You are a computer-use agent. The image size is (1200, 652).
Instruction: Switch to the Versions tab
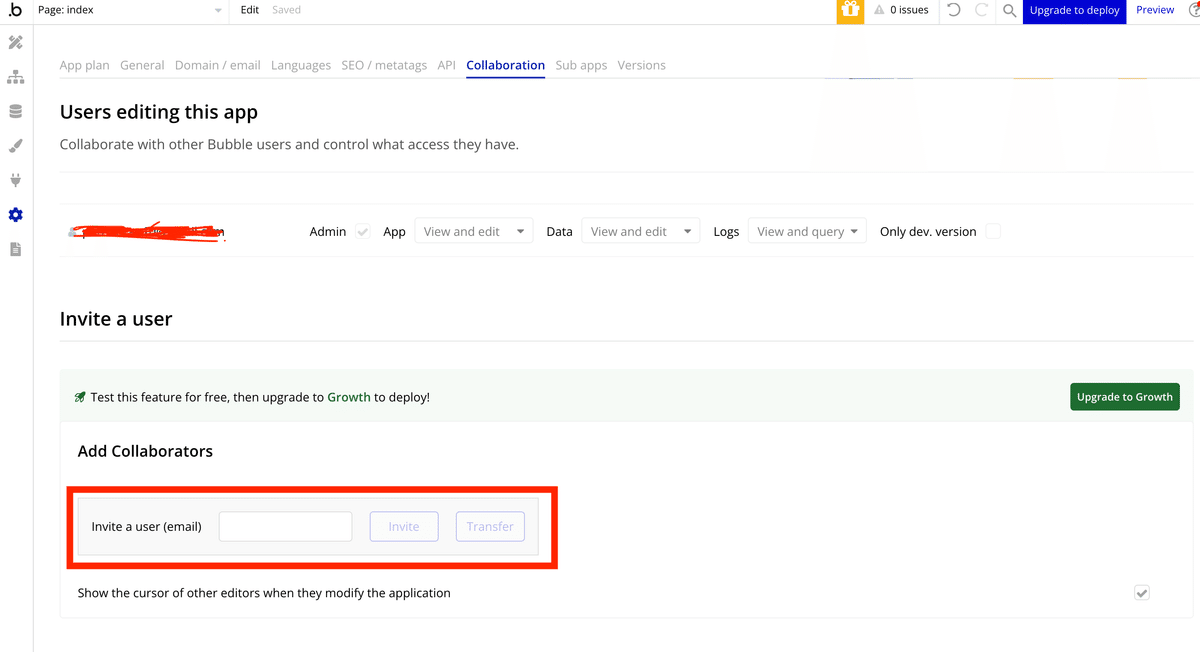641,65
